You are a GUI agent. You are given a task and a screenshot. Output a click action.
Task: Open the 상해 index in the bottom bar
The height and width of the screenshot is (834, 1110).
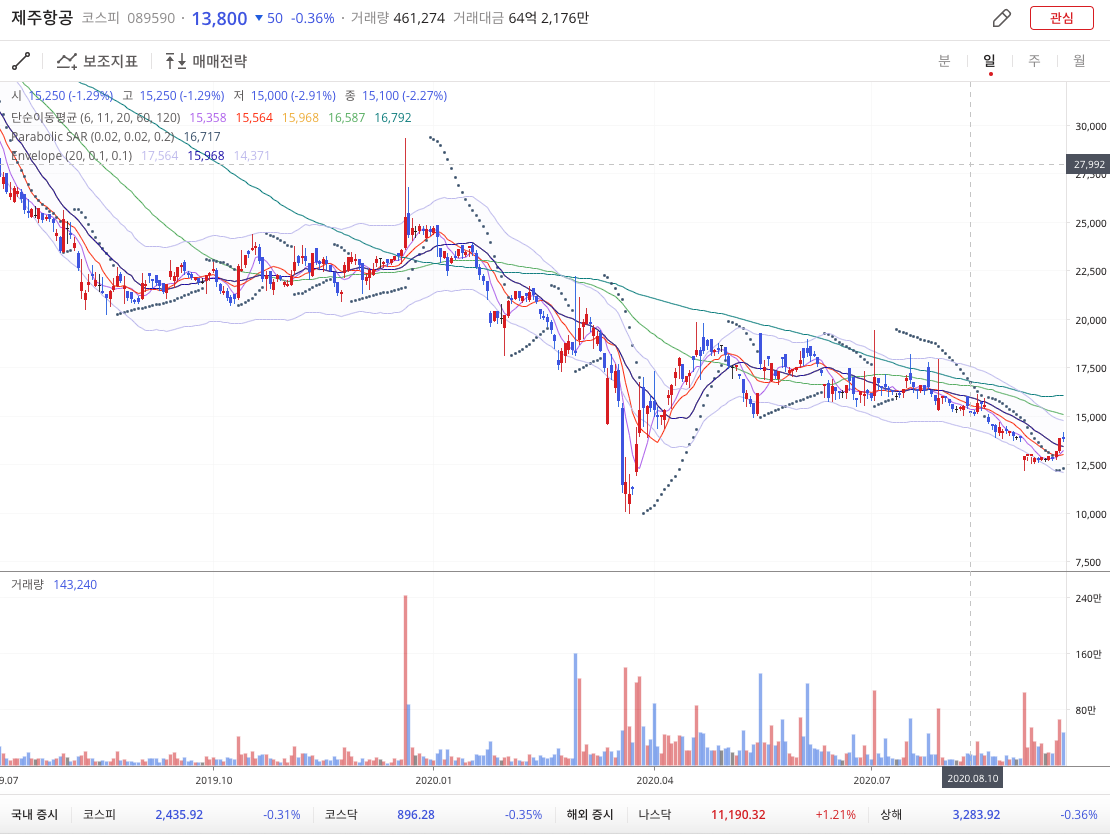tap(892, 814)
